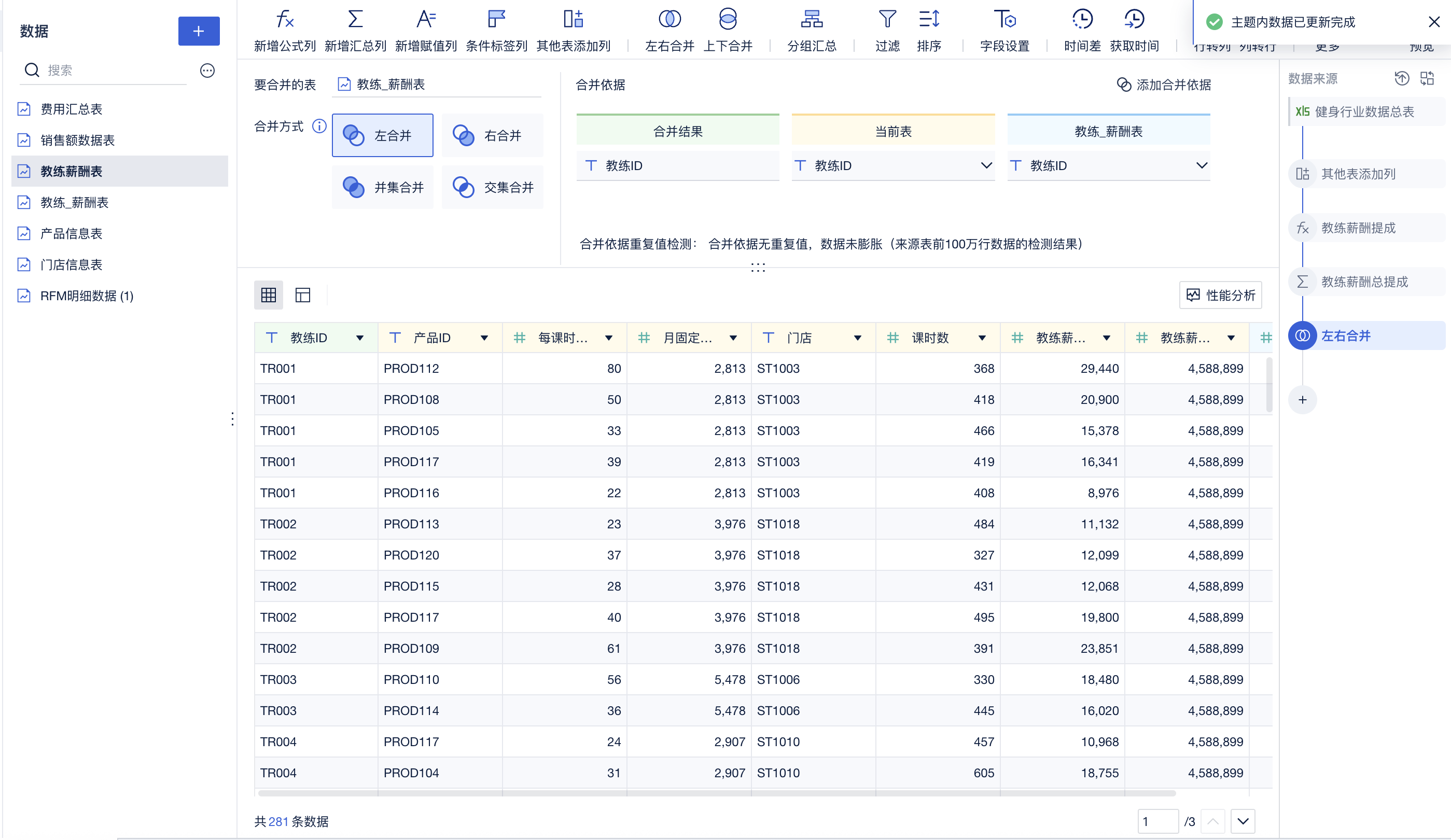The height and width of the screenshot is (840, 1451).
Task: Click the 过滤 funnel icon
Action: point(887,20)
